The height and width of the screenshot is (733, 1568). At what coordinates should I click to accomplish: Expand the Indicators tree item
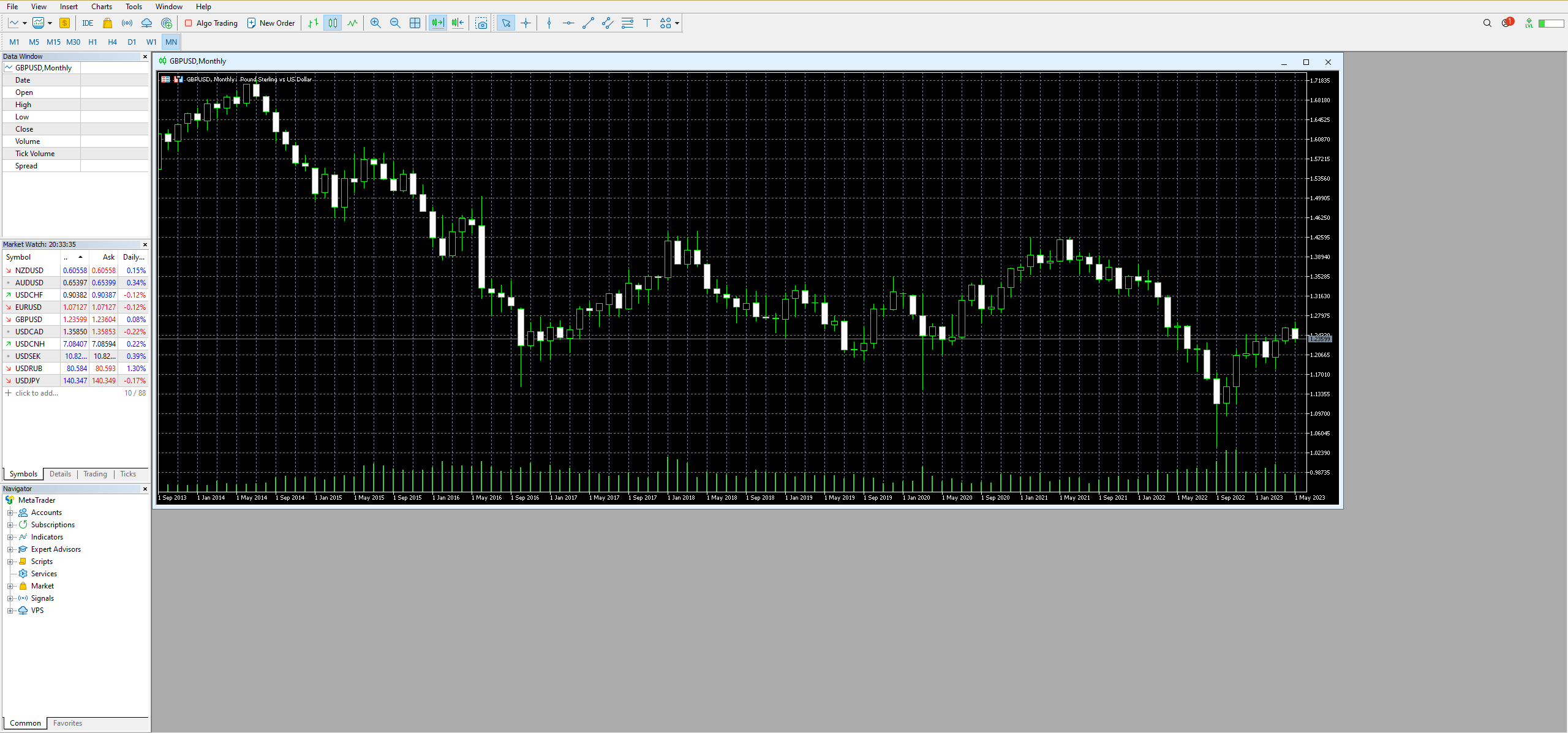click(x=10, y=537)
